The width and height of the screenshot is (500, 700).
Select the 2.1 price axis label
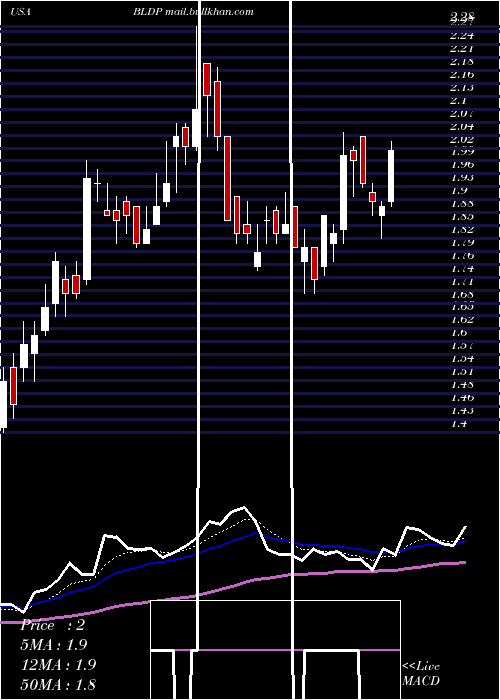click(459, 100)
